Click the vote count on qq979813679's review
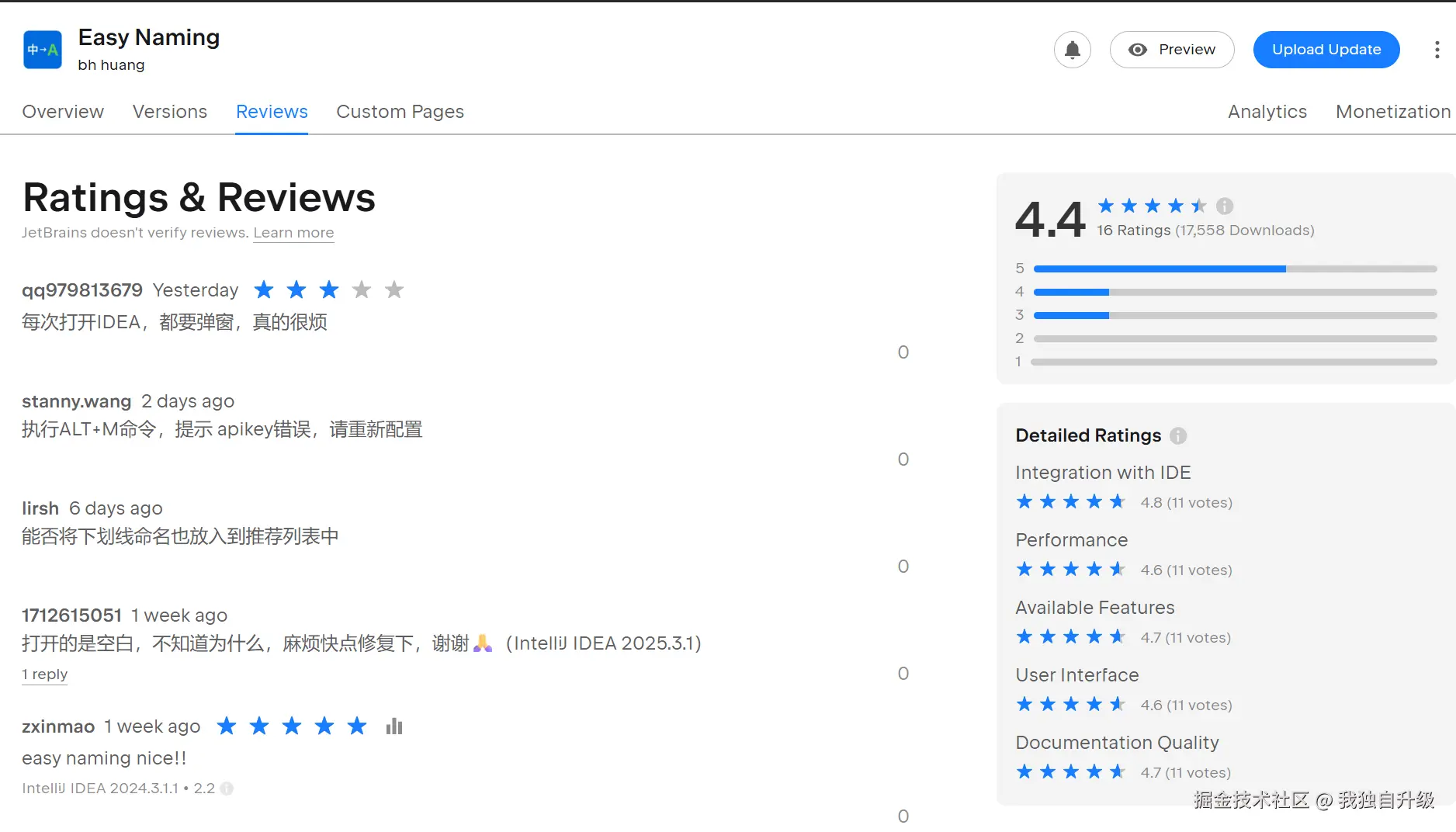Image resolution: width=1456 pixels, height=832 pixels. 903,352
